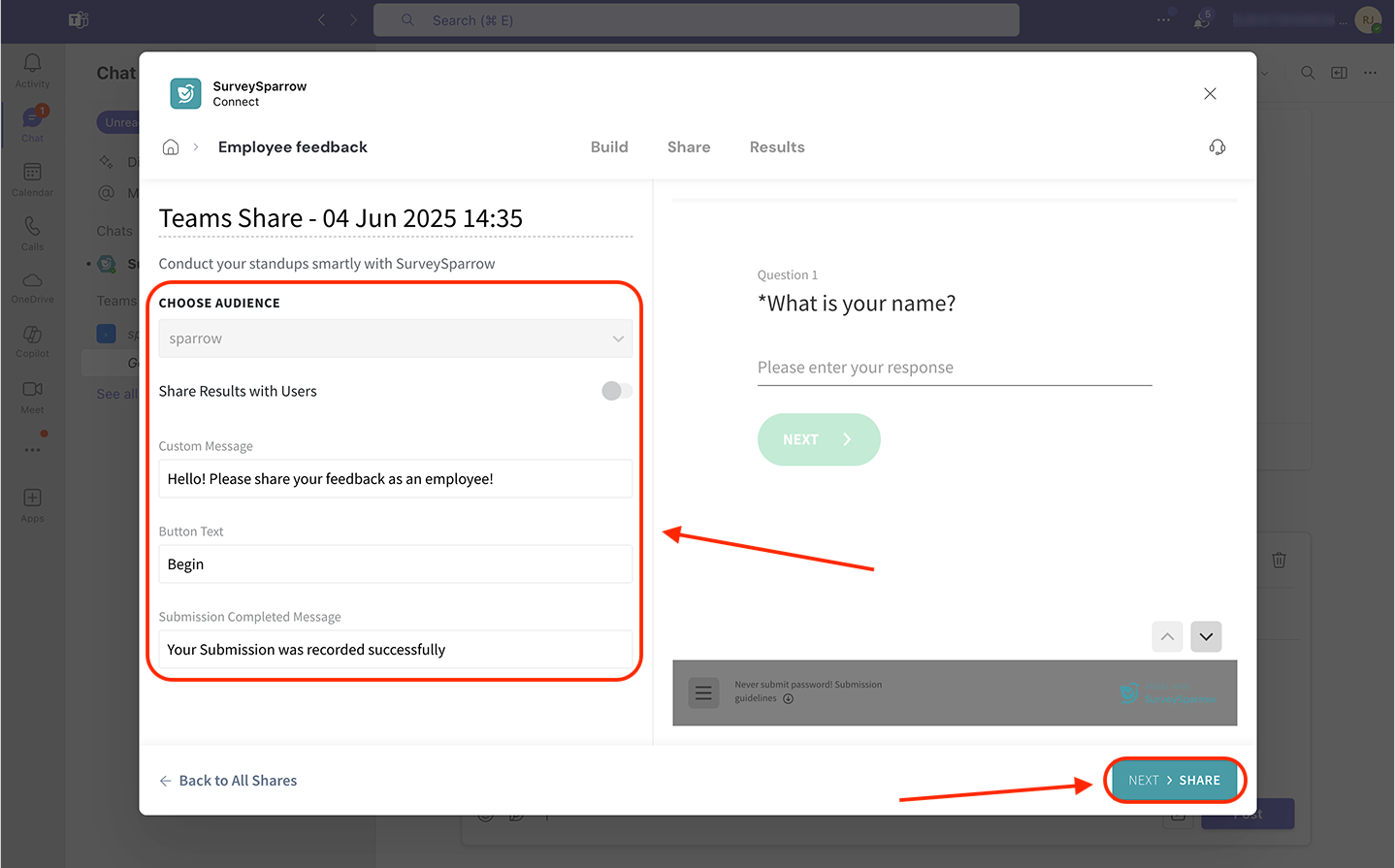Open the Activity bell icon

point(32,69)
